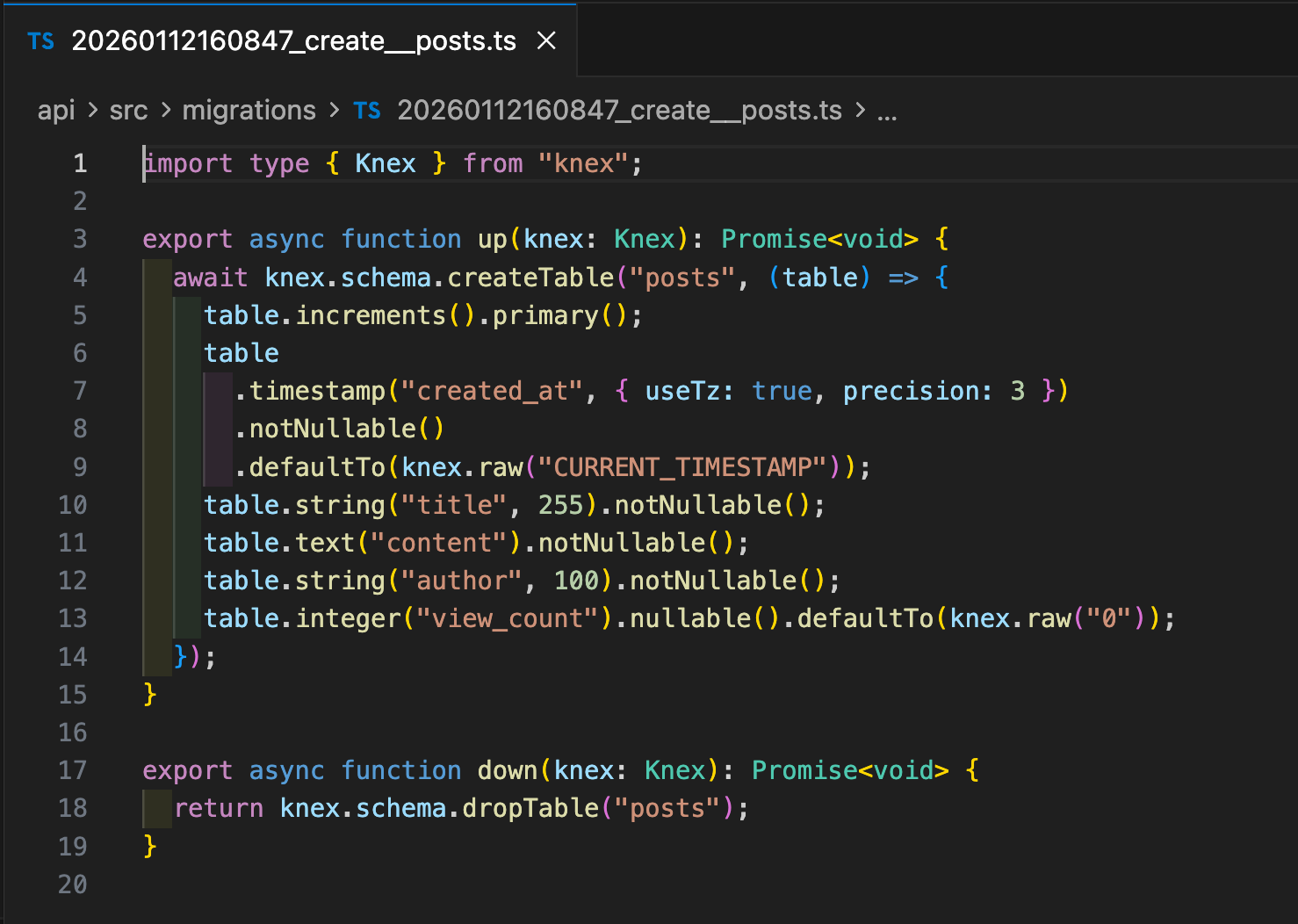This screenshot has height=924, width=1298.
Task: Click 'useTz' property on line 7
Action: click(x=682, y=391)
